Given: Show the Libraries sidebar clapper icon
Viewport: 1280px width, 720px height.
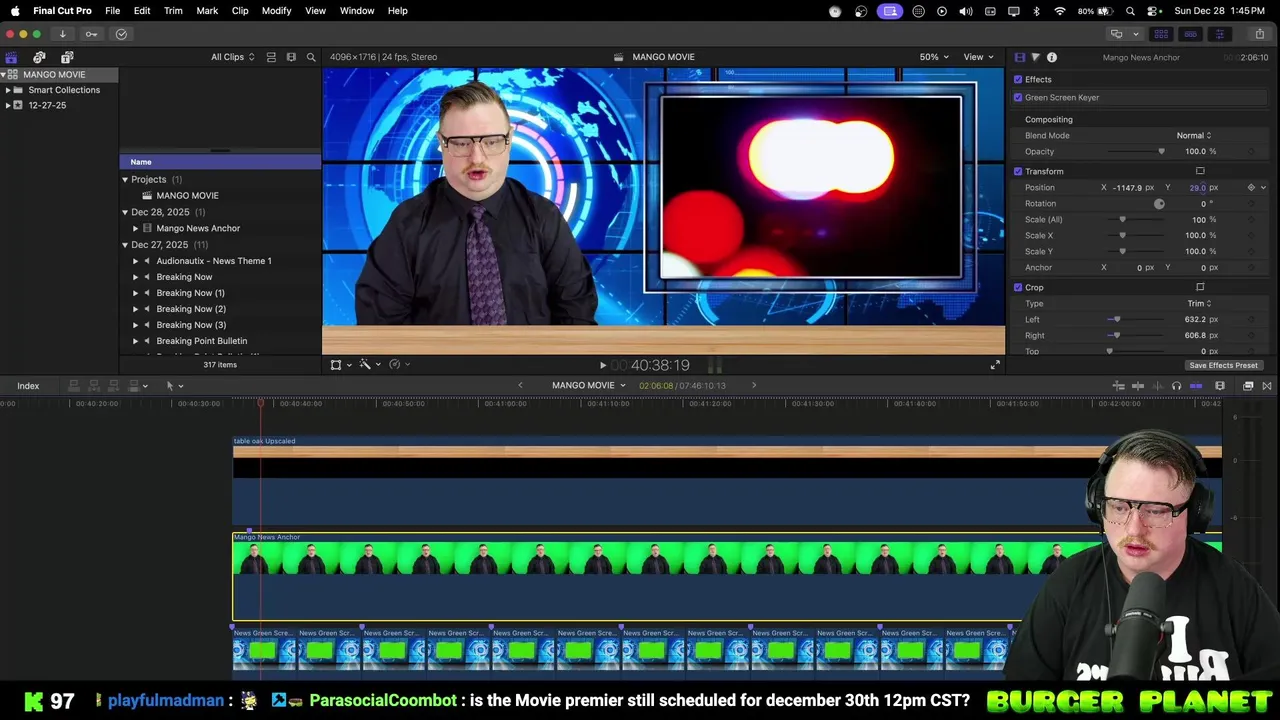Looking at the screenshot, I should point(11,57).
